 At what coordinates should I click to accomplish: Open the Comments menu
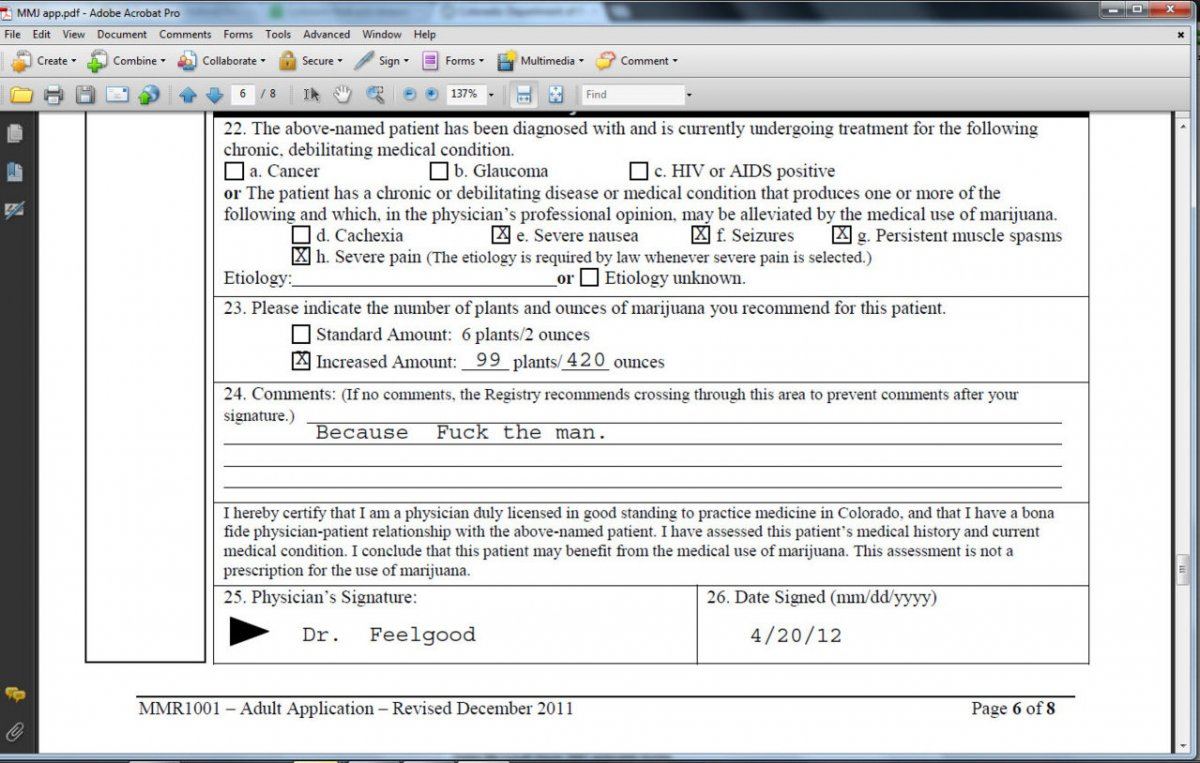[x=185, y=34]
